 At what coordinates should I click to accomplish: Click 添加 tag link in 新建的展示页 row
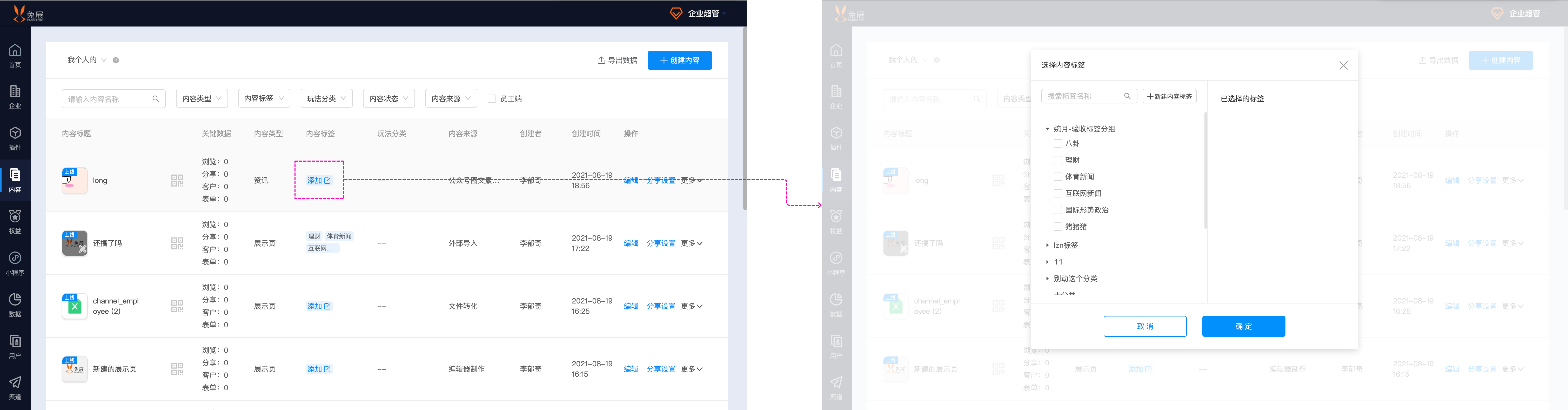(319, 369)
